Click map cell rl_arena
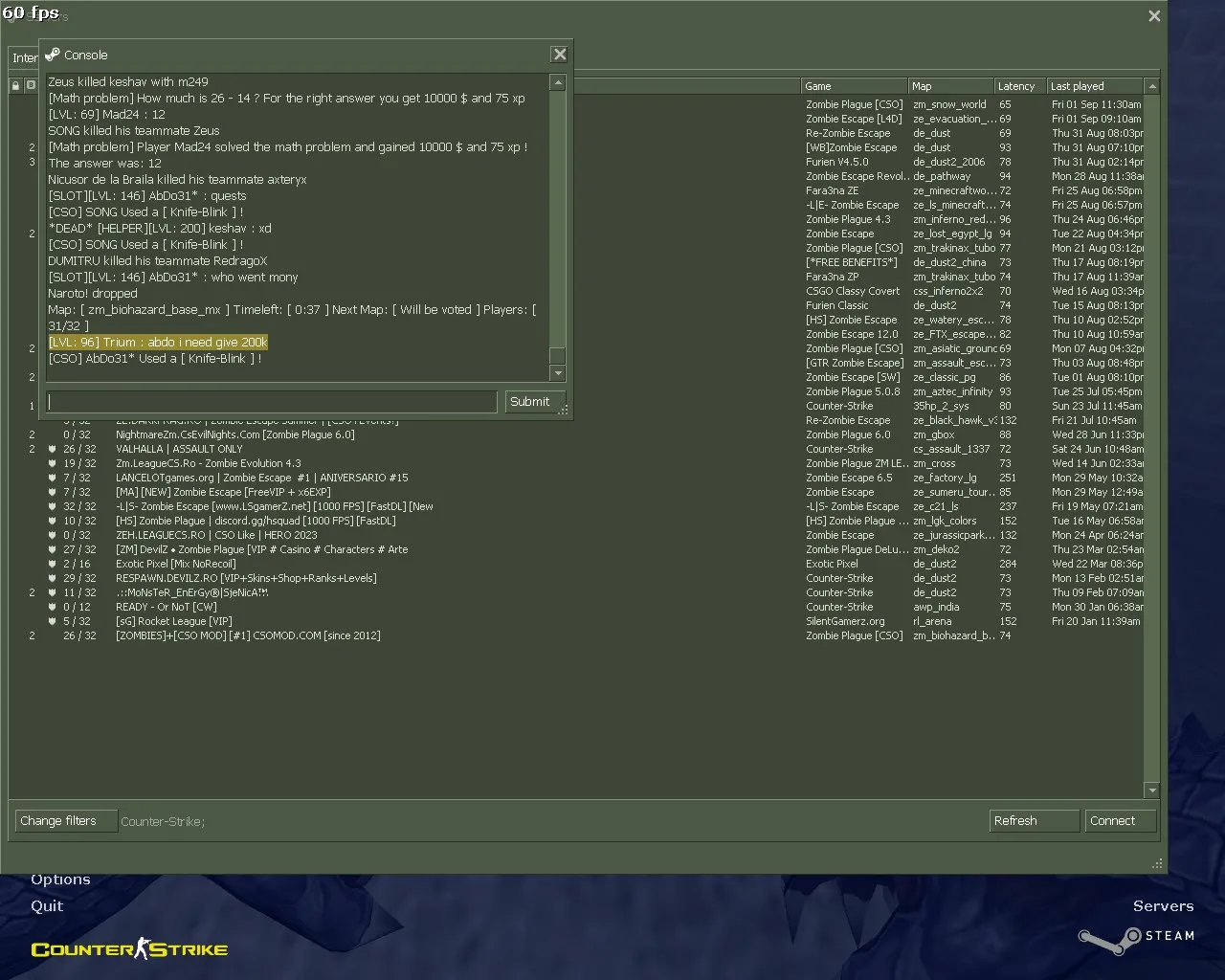Screen dimensions: 1225x980 pyautogui.click(x=931, y=621)
